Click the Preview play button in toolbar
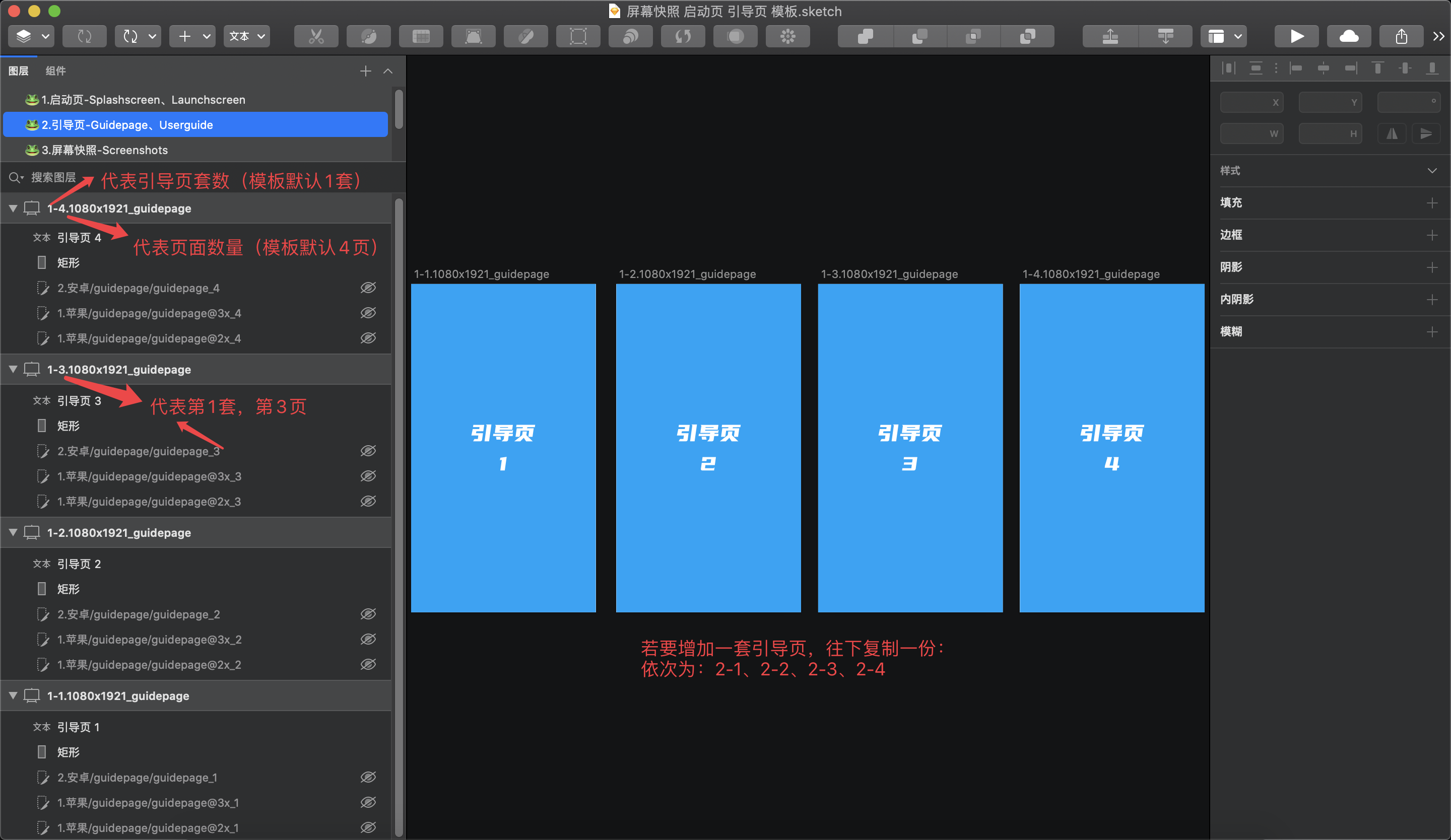 tap(1296, 37)
